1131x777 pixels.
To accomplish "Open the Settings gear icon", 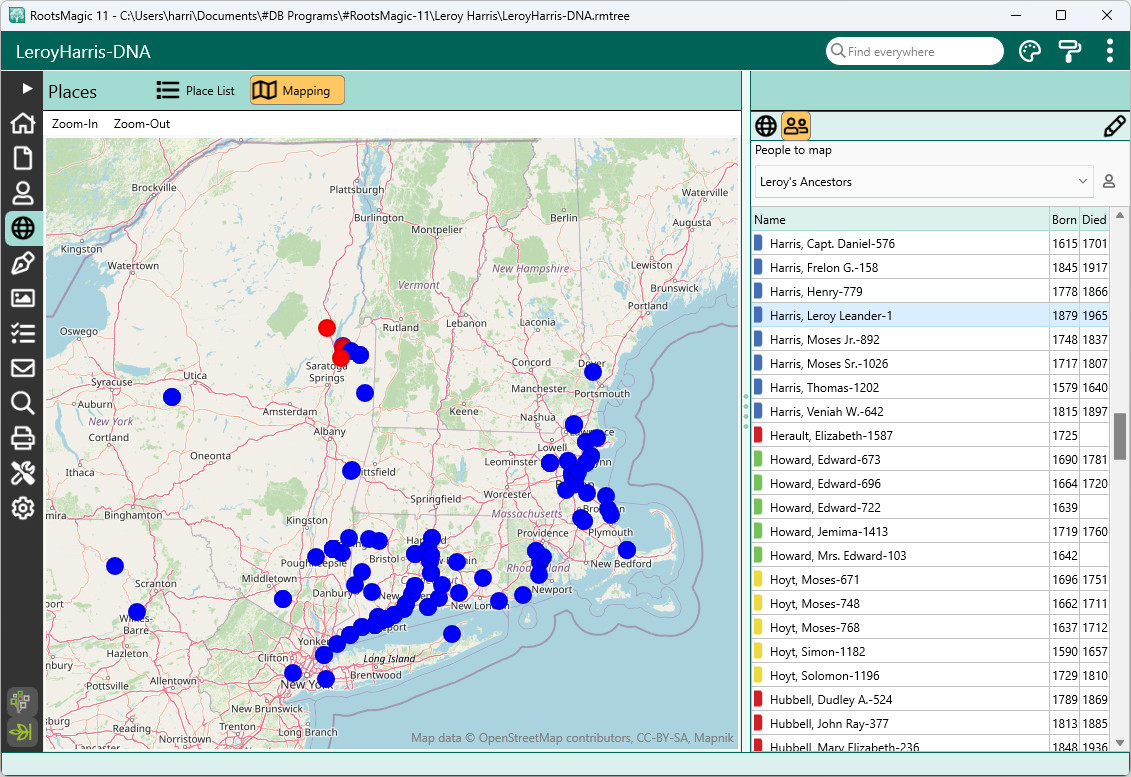I will tap(22, 508).
